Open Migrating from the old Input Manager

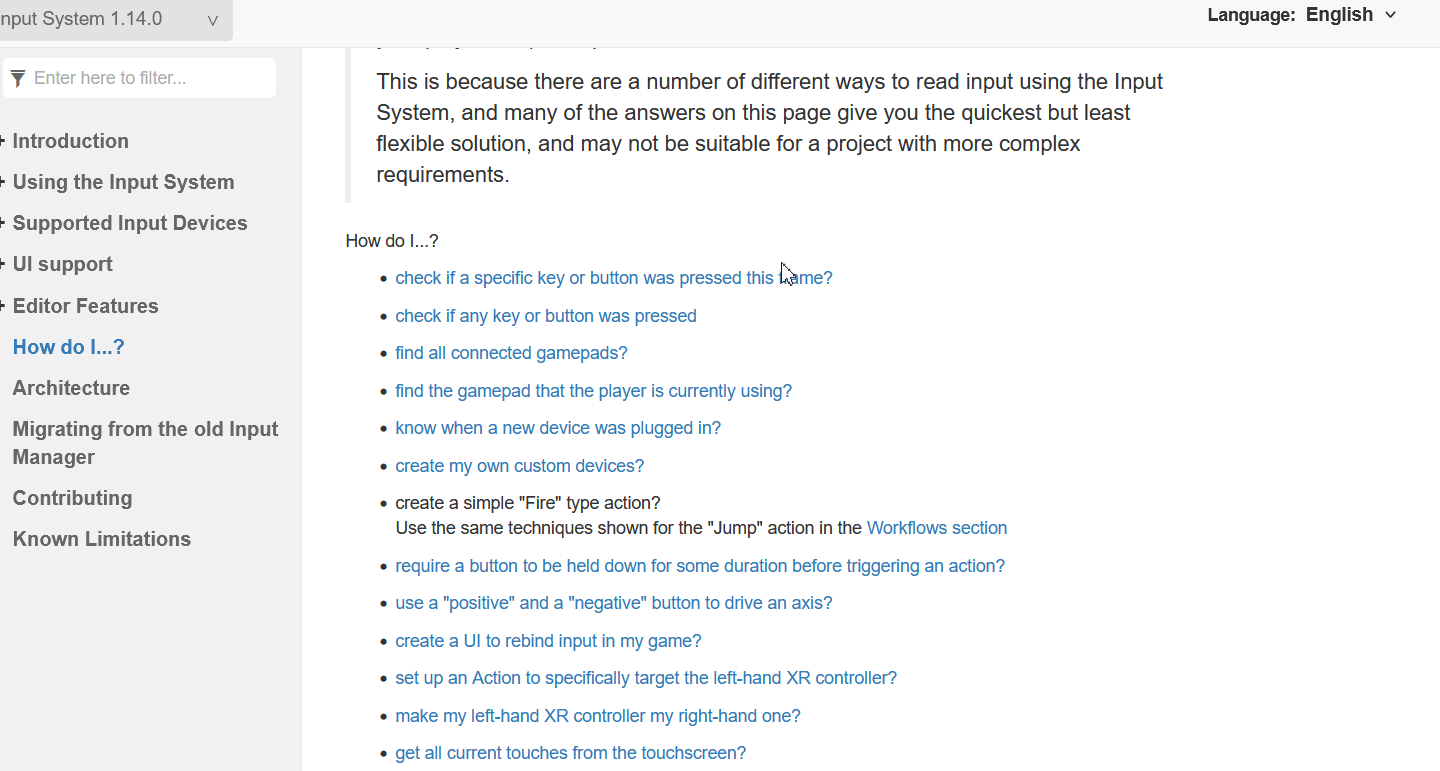145,443
